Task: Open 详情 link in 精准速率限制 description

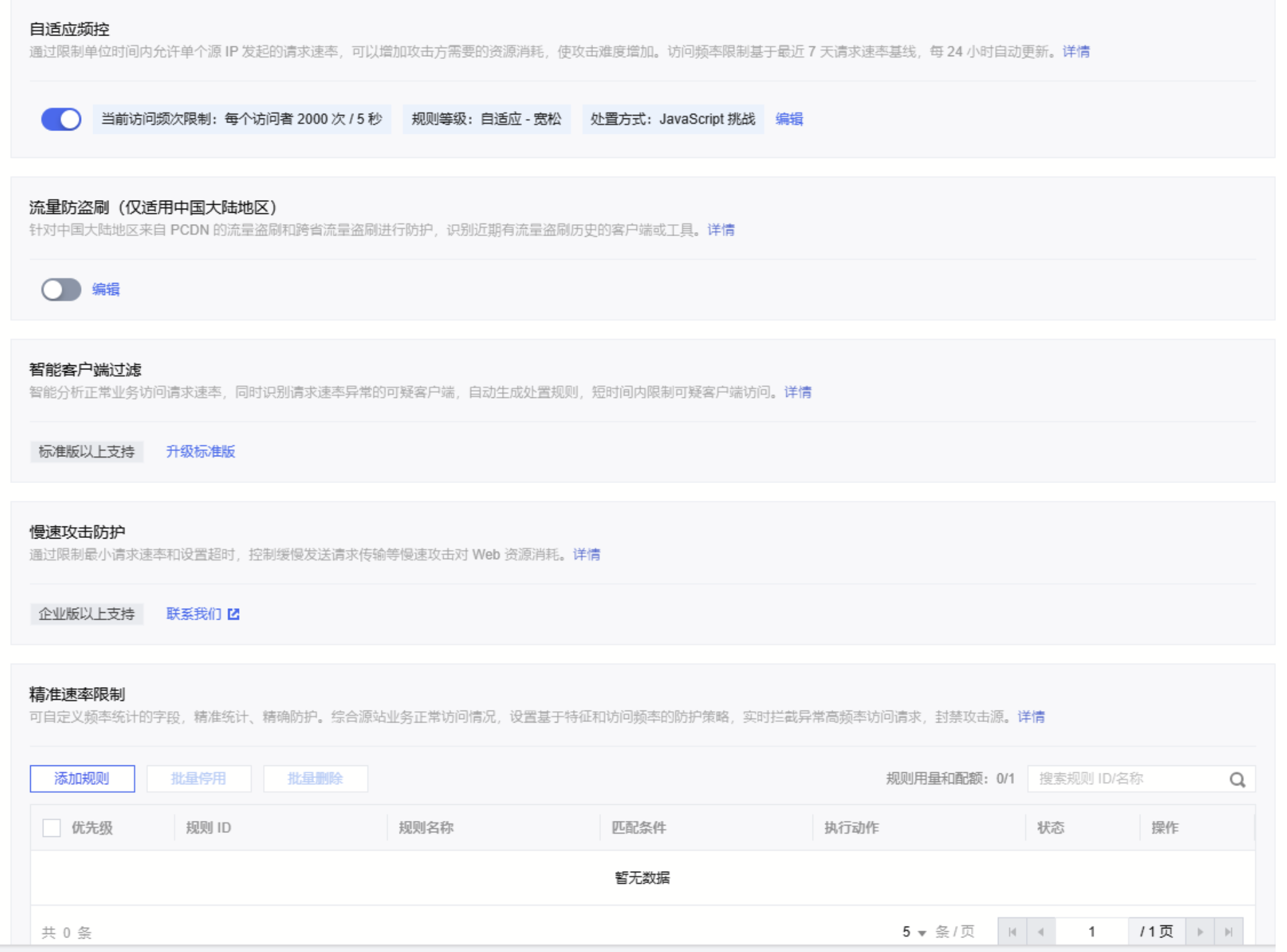Action: click(1031, 717)
